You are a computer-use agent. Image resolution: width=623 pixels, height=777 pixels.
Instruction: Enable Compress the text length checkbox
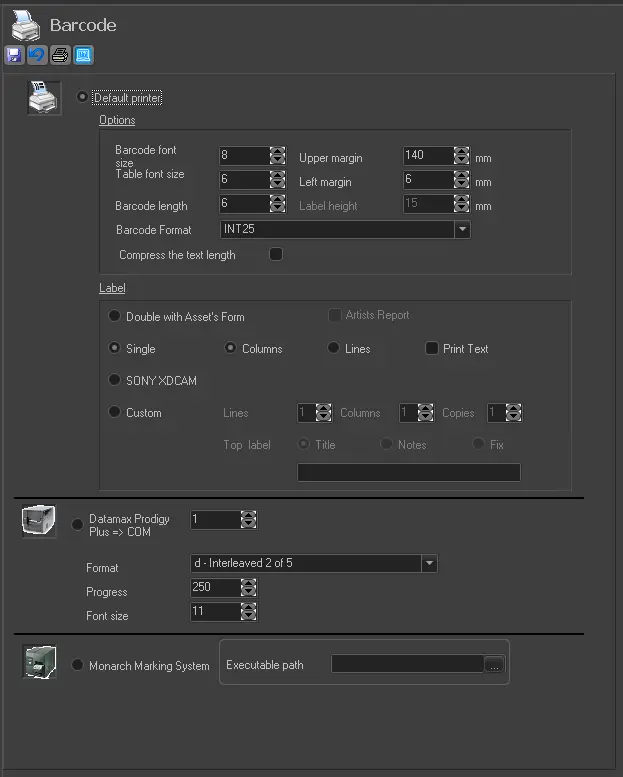tap(277, 255)
